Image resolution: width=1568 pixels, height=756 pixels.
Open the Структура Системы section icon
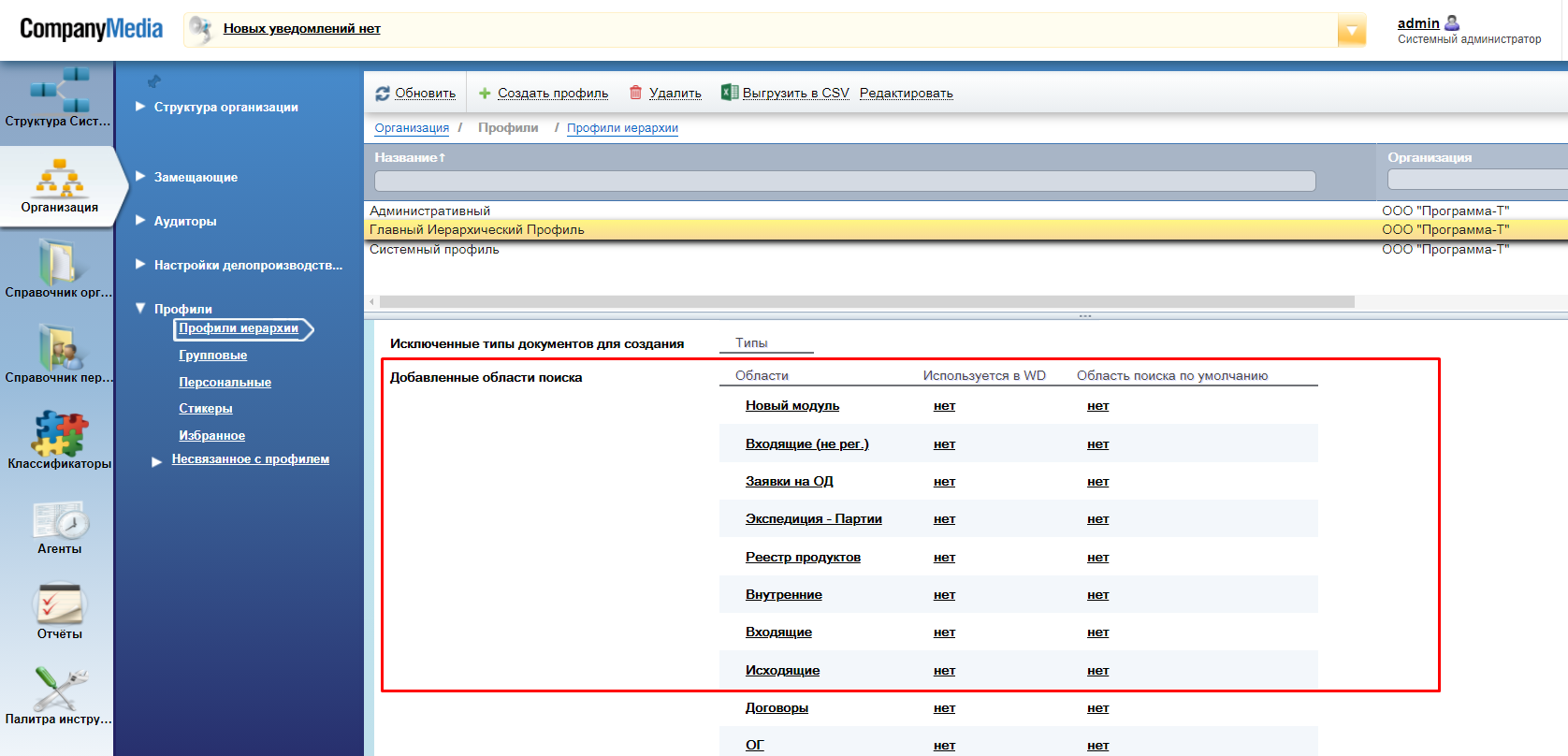pyautogui.click(x=60, y=89)
